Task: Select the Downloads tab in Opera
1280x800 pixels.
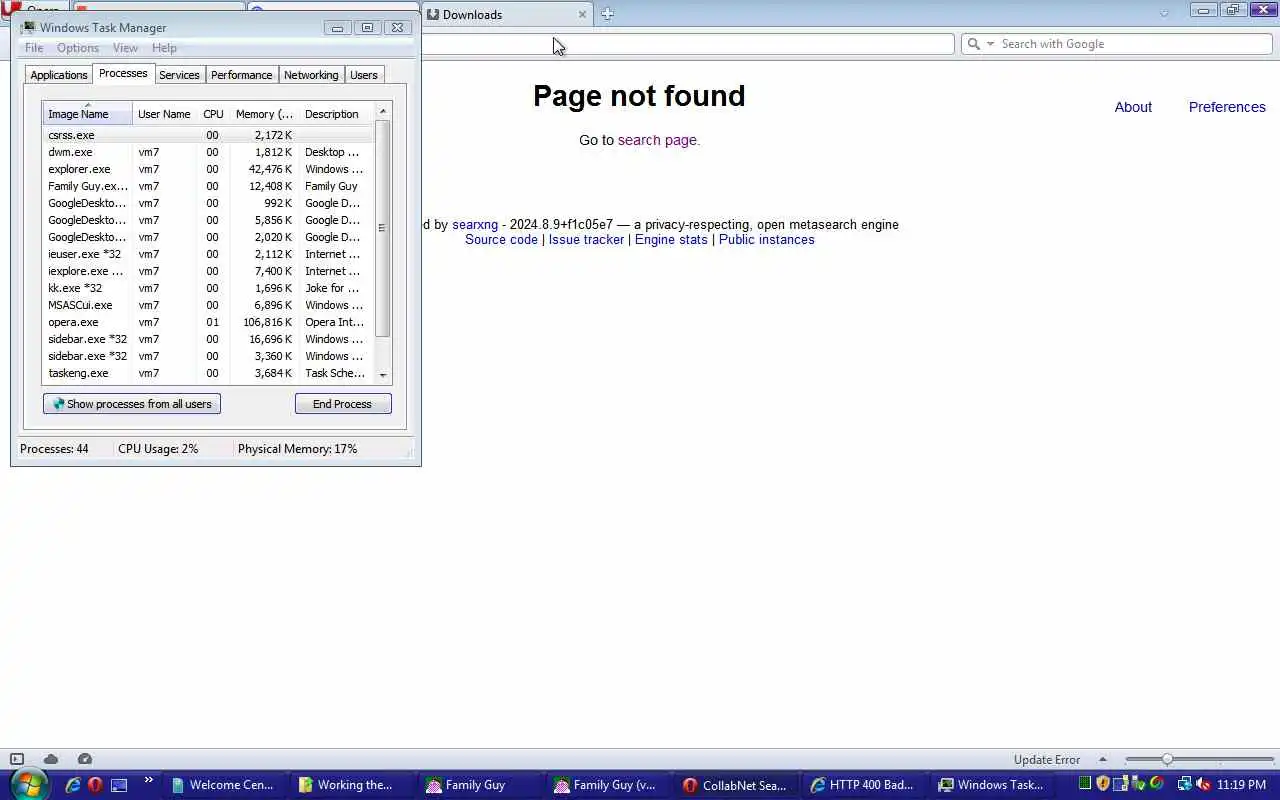Action: click(506, 14)
